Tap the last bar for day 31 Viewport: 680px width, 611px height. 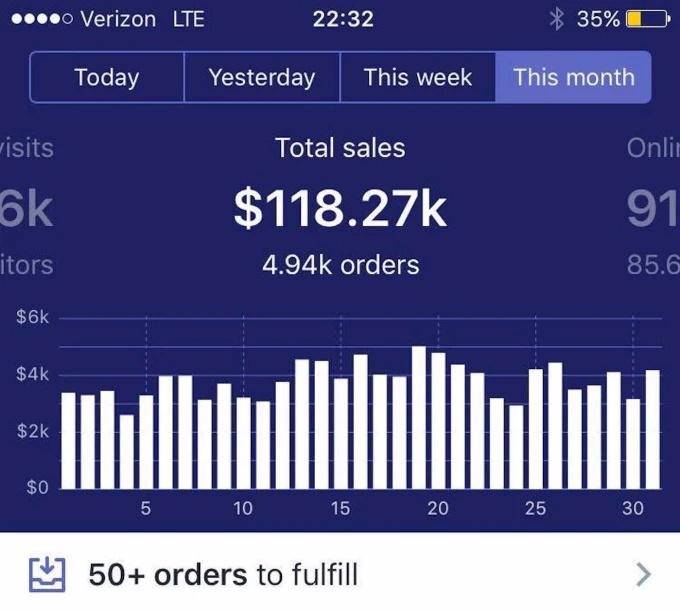pos(652,430)
